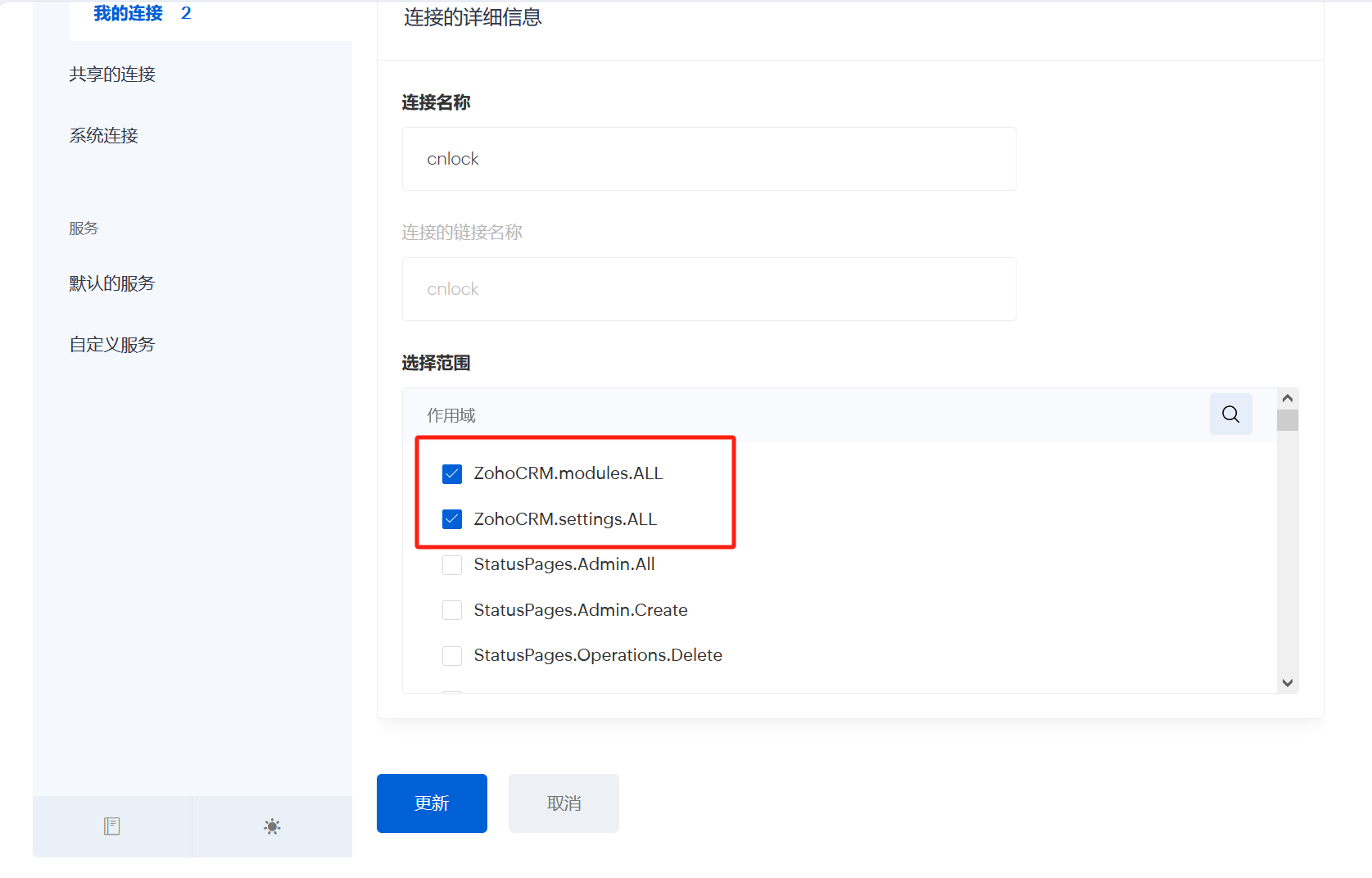
Task: Select StatusPages.Operations.Delete checkbox
Action: point(452,655)
